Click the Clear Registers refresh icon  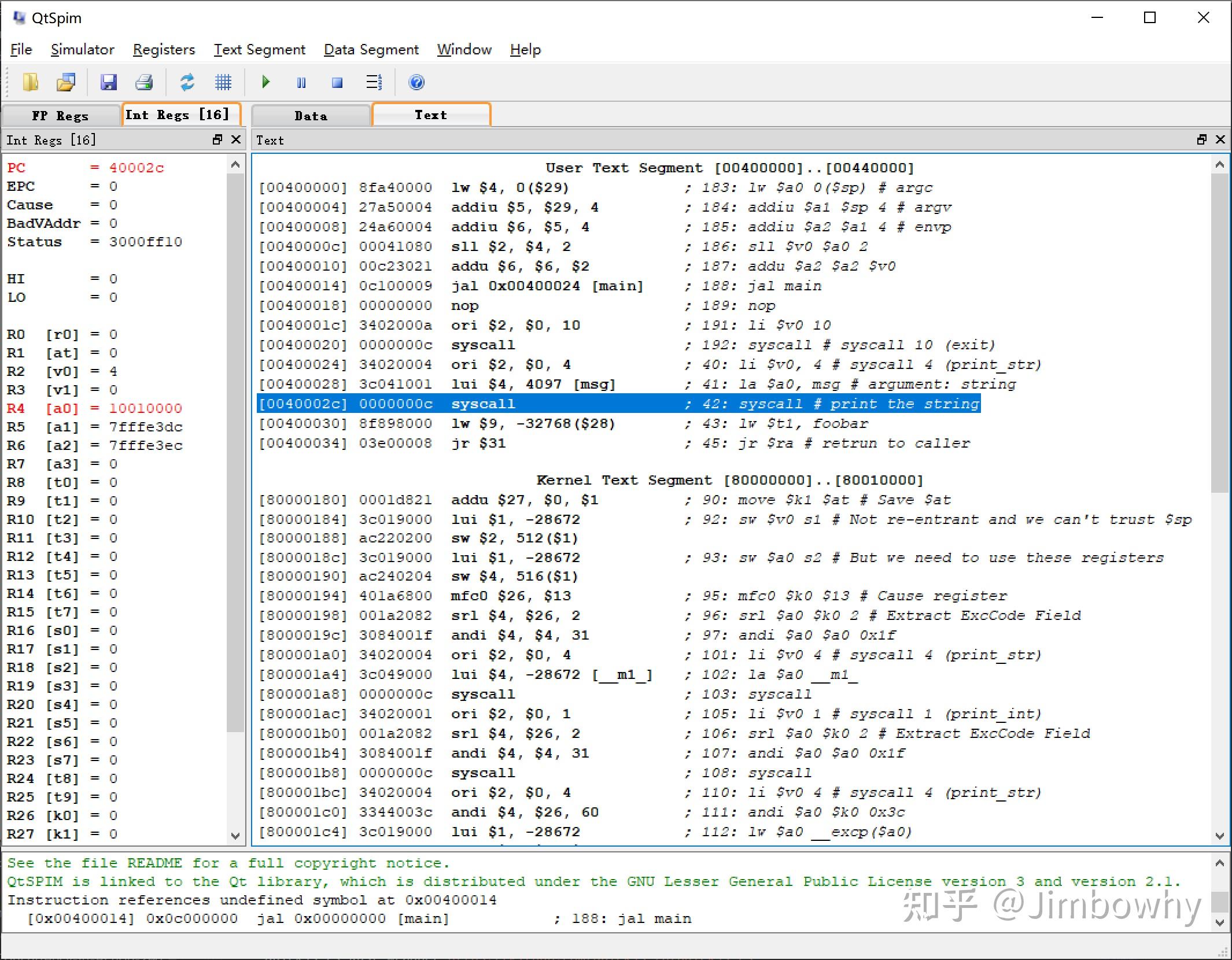click(x=187, y=82)
